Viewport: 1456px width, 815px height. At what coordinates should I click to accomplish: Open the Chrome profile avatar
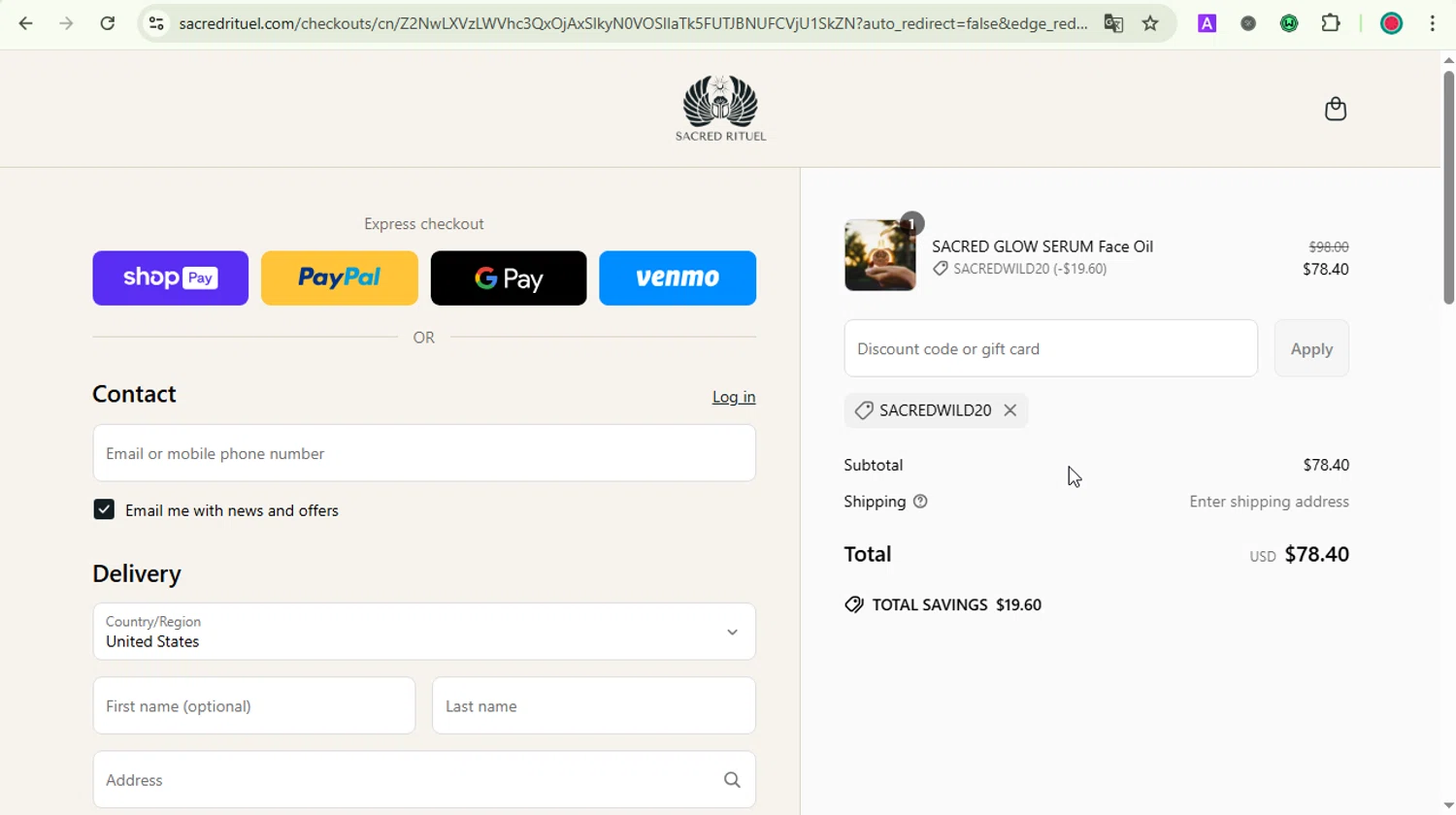1391,23
